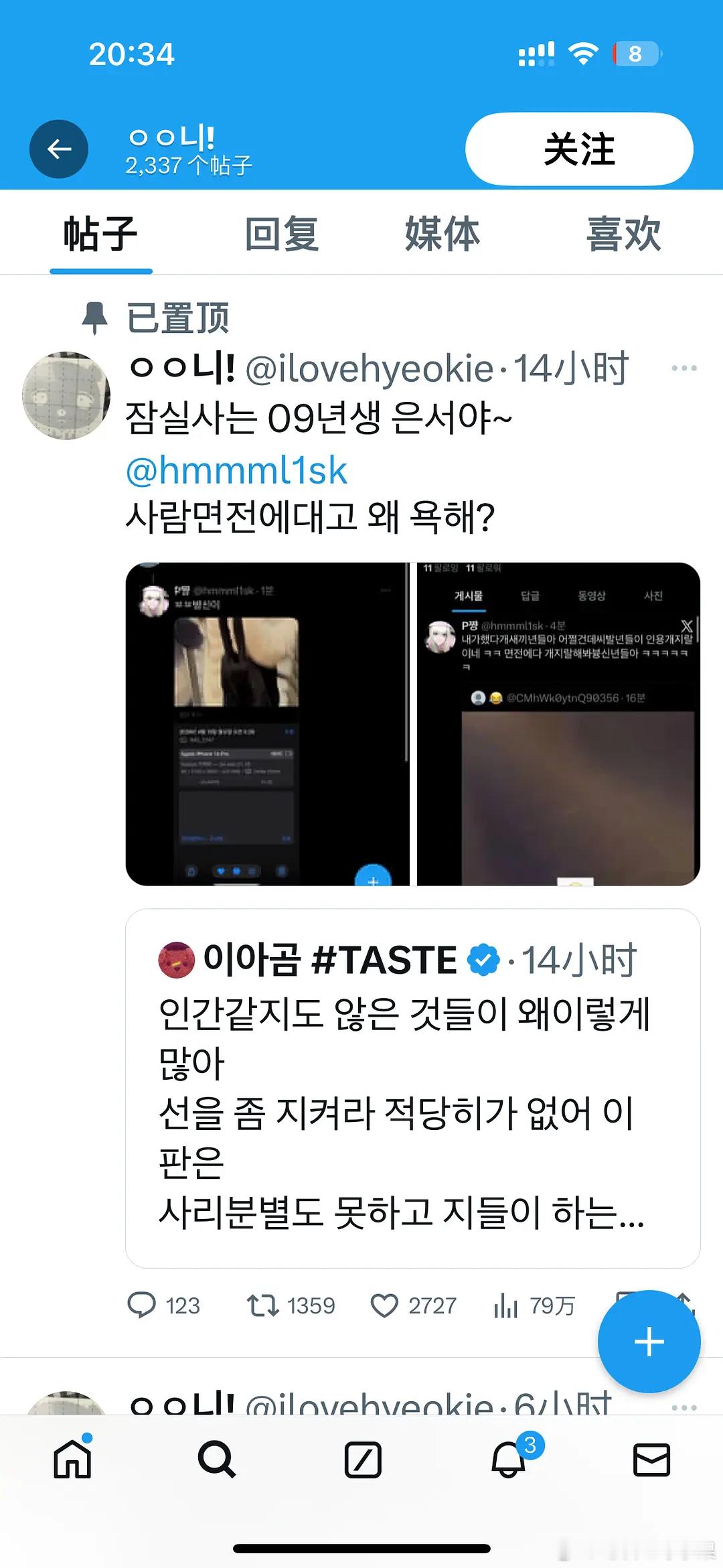The height and width of the screenshot is (1568, 723).
Task: Open quoted post by 이아곰 #TASTE
Action: coord(413,1088)
